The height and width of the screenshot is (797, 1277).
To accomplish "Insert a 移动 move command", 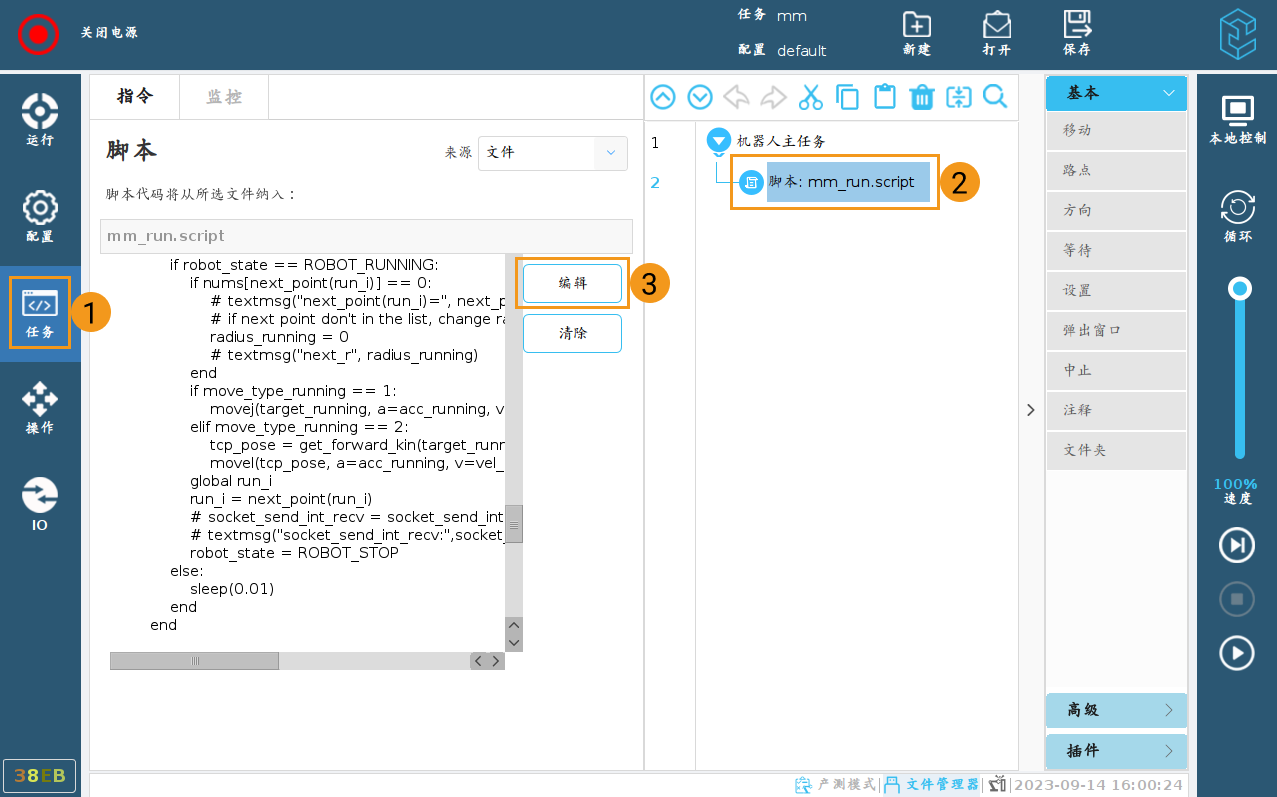I will 1116,131.
